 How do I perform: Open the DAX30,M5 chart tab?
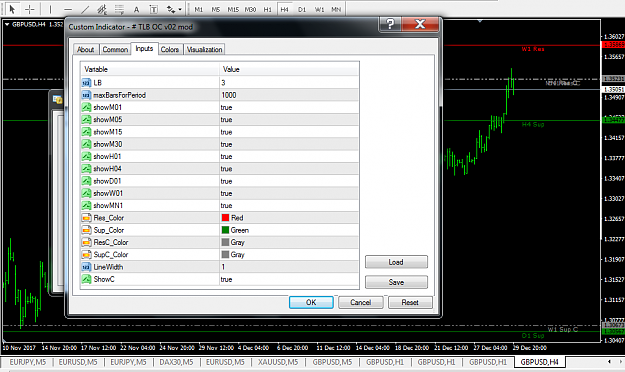(176, 362)
